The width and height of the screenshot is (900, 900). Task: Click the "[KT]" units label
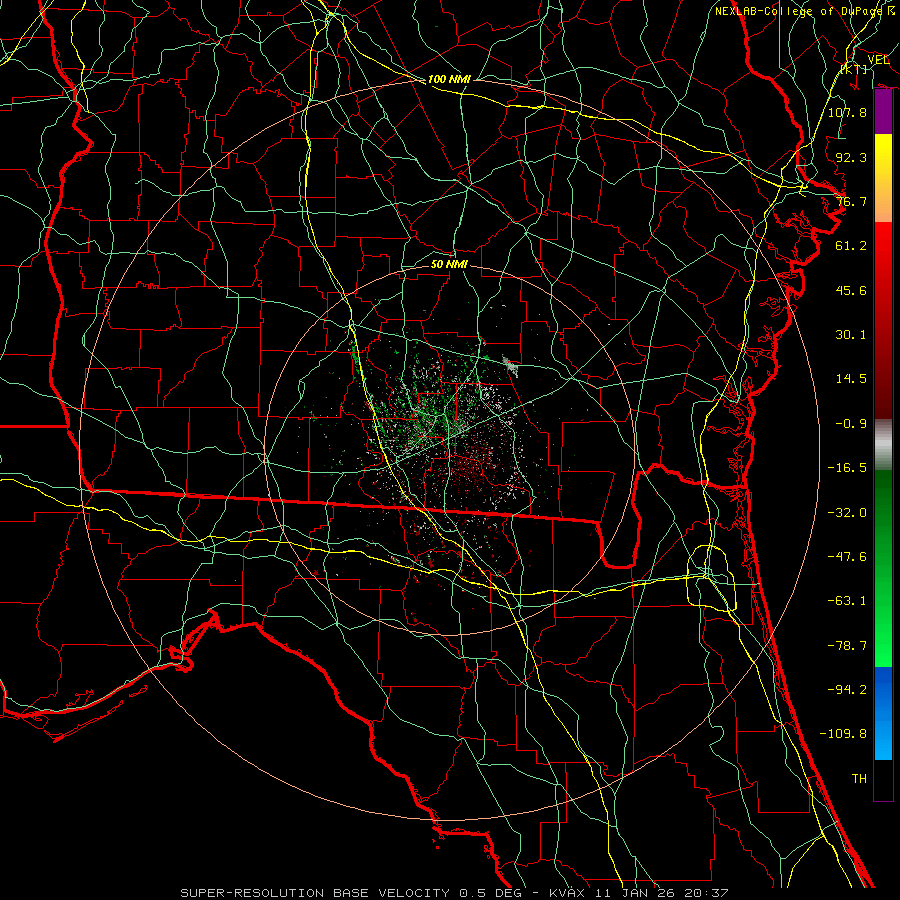click(854, 69)
